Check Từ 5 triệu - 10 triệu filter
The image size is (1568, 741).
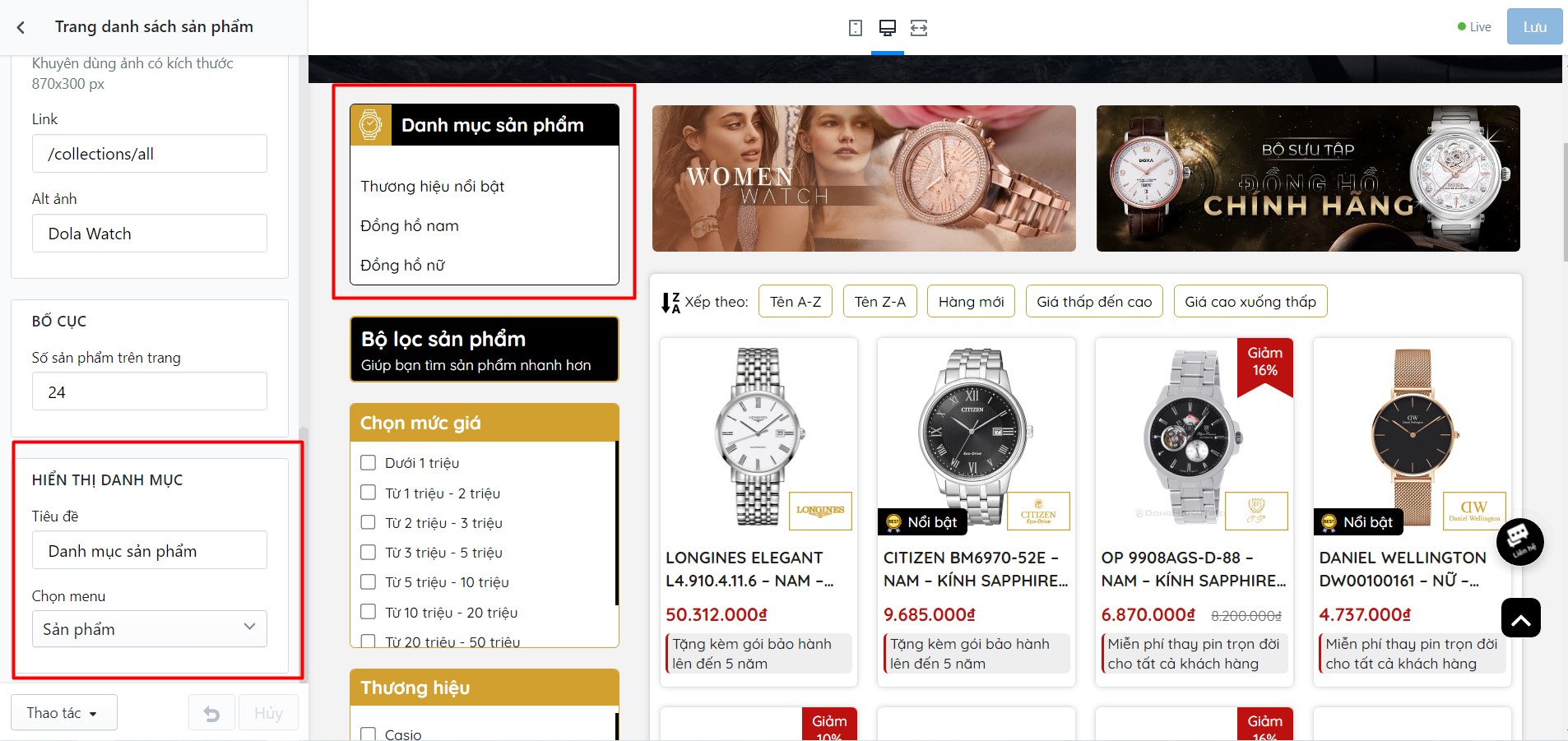point(369,581)
